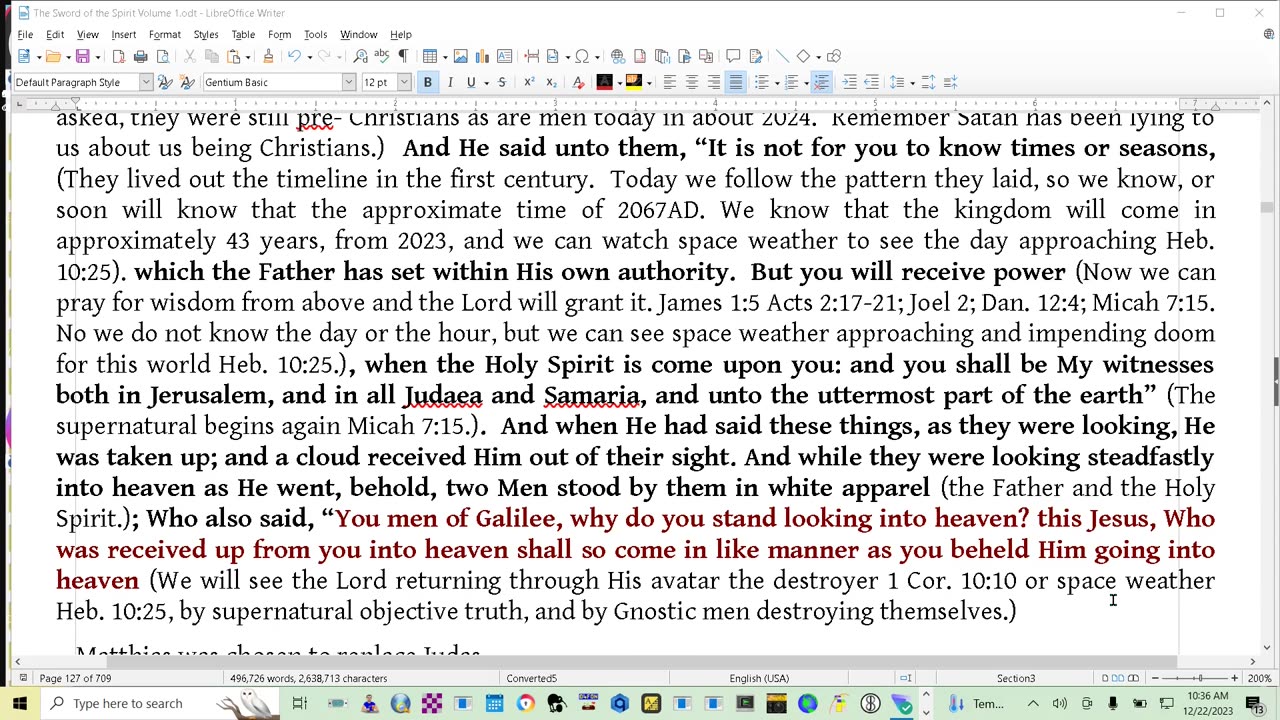Center-align the paragraph

click(691, 82)
